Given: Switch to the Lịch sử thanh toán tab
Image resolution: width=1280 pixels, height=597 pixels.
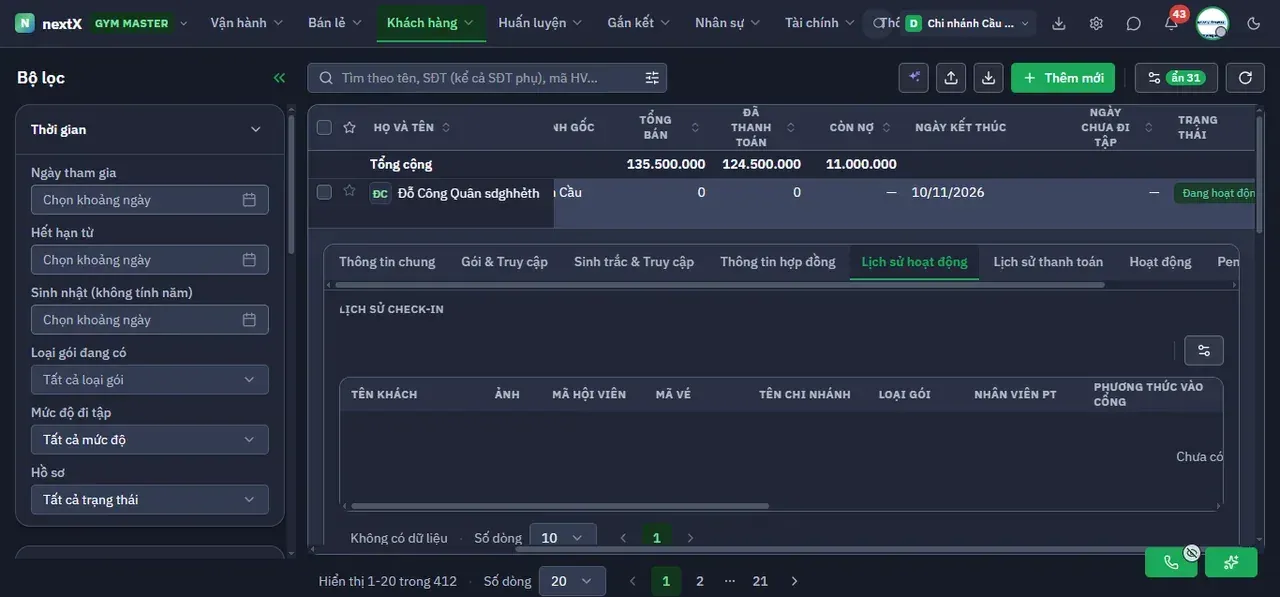Looking at the screenshot, I should [1048, 262].
